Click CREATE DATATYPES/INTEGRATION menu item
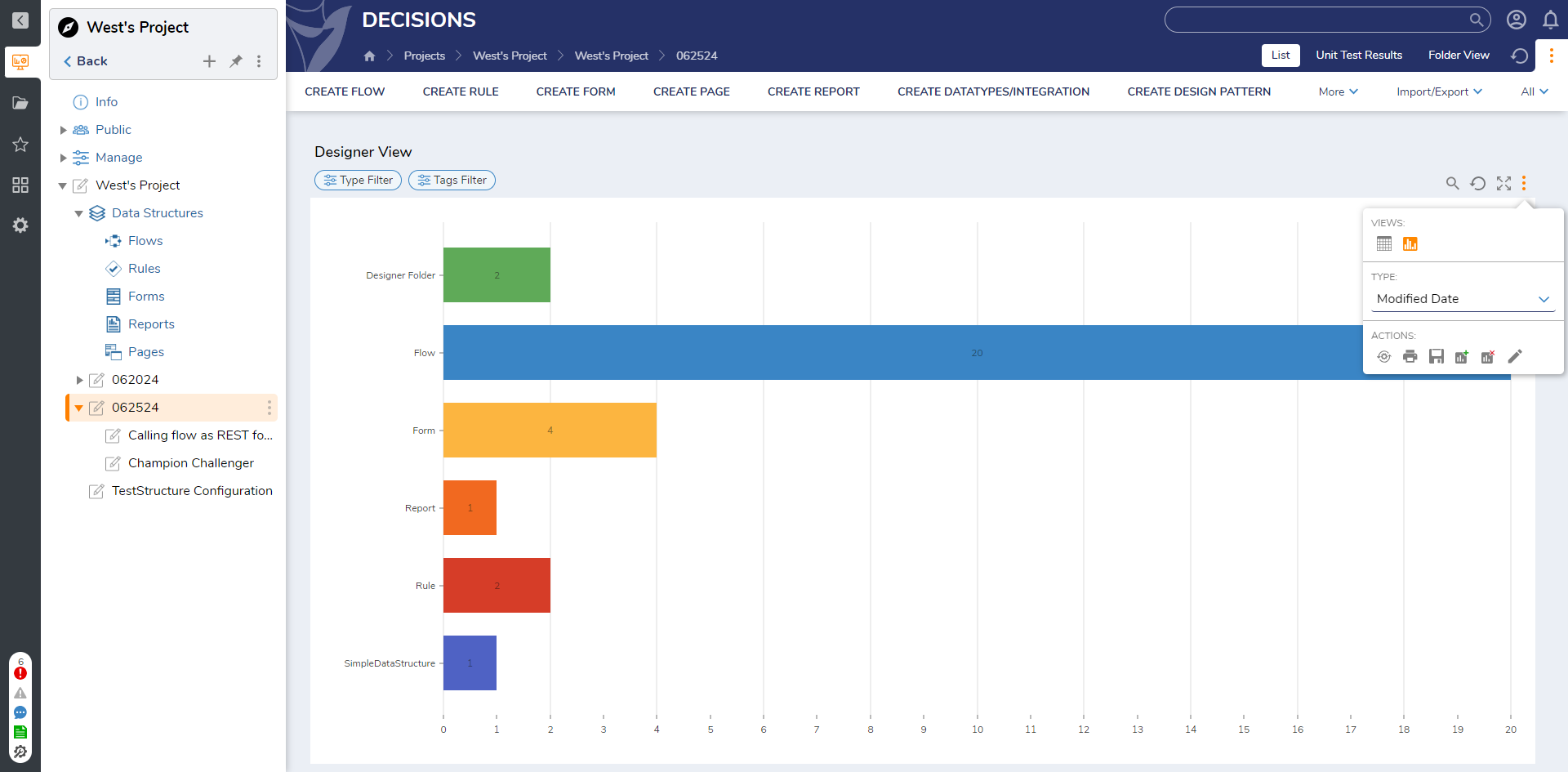The width and height of the screenshot is (1568, 772). point(993,91)
